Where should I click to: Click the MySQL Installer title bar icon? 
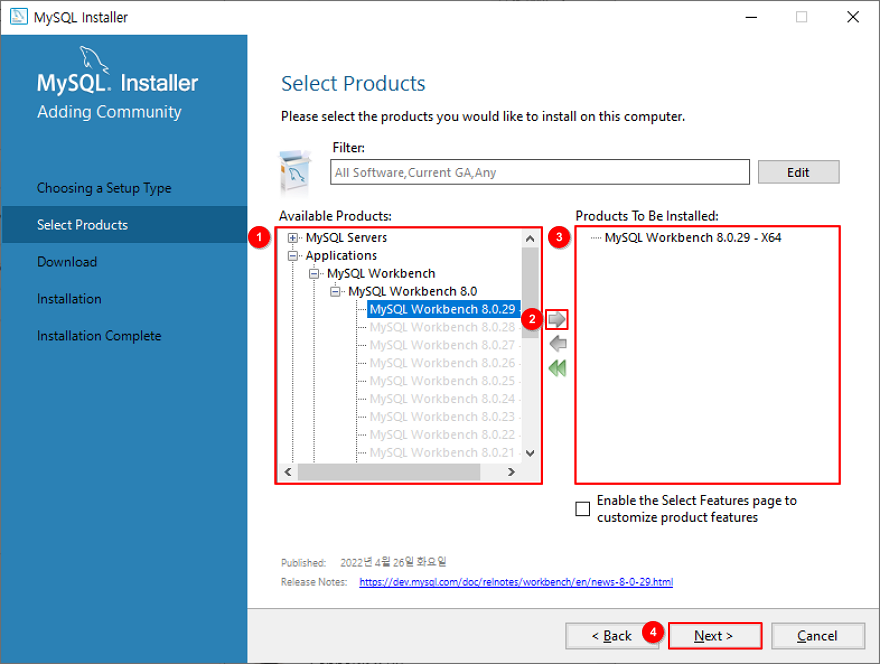[19, 17]
